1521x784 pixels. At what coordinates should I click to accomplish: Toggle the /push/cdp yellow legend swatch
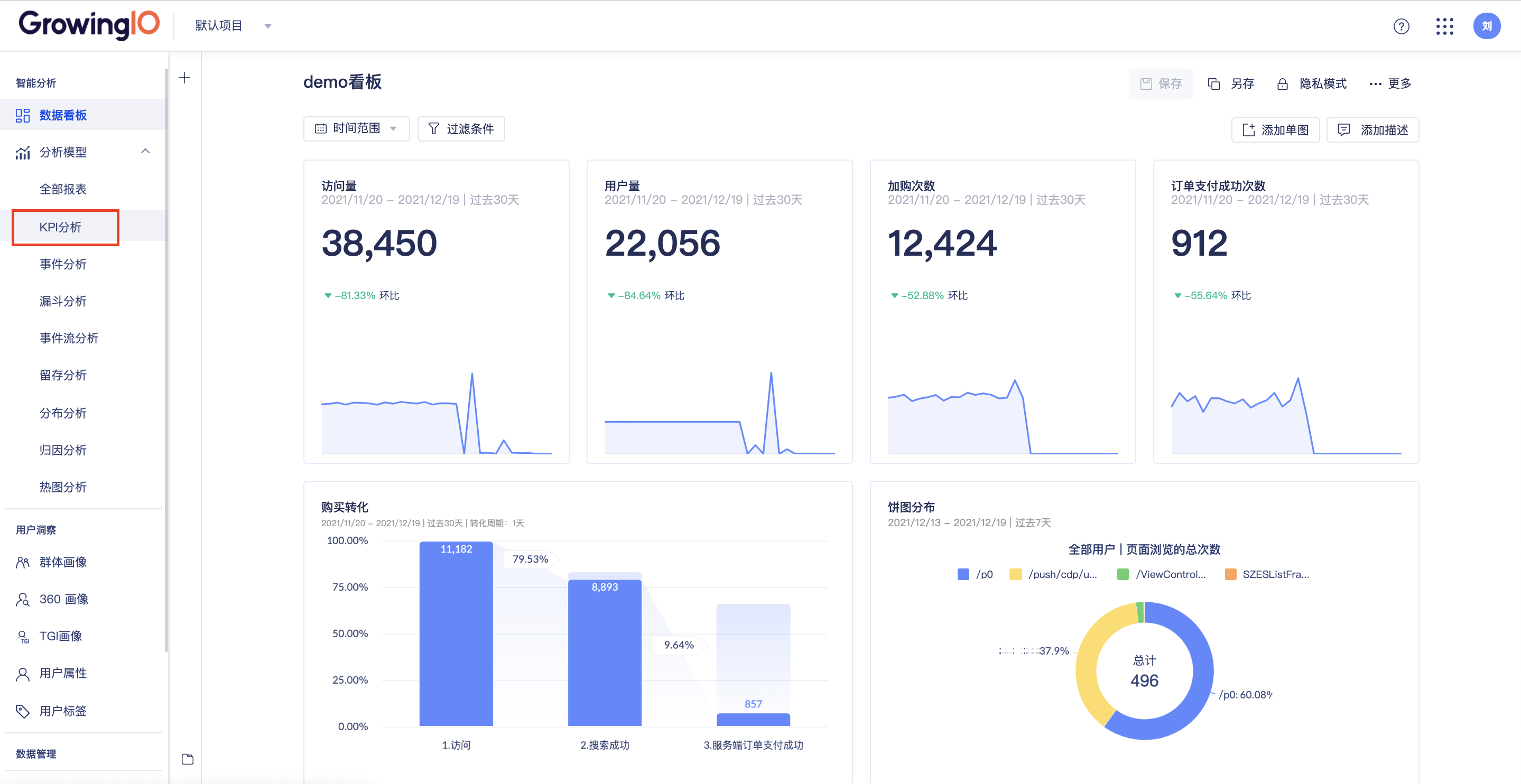[x=1016, y=574]
